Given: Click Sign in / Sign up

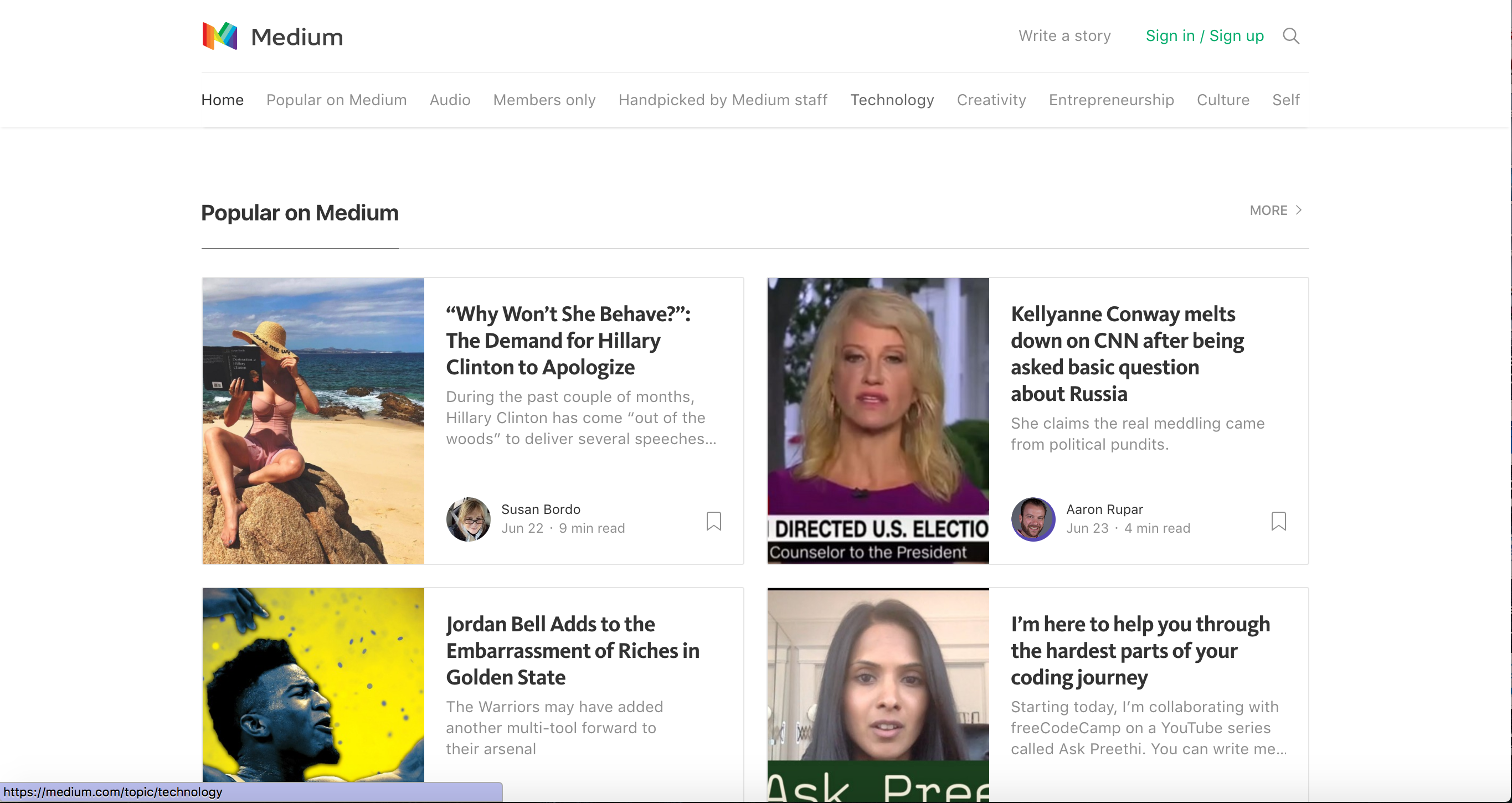Looking at the screenshot, I should pos(1205,36).
